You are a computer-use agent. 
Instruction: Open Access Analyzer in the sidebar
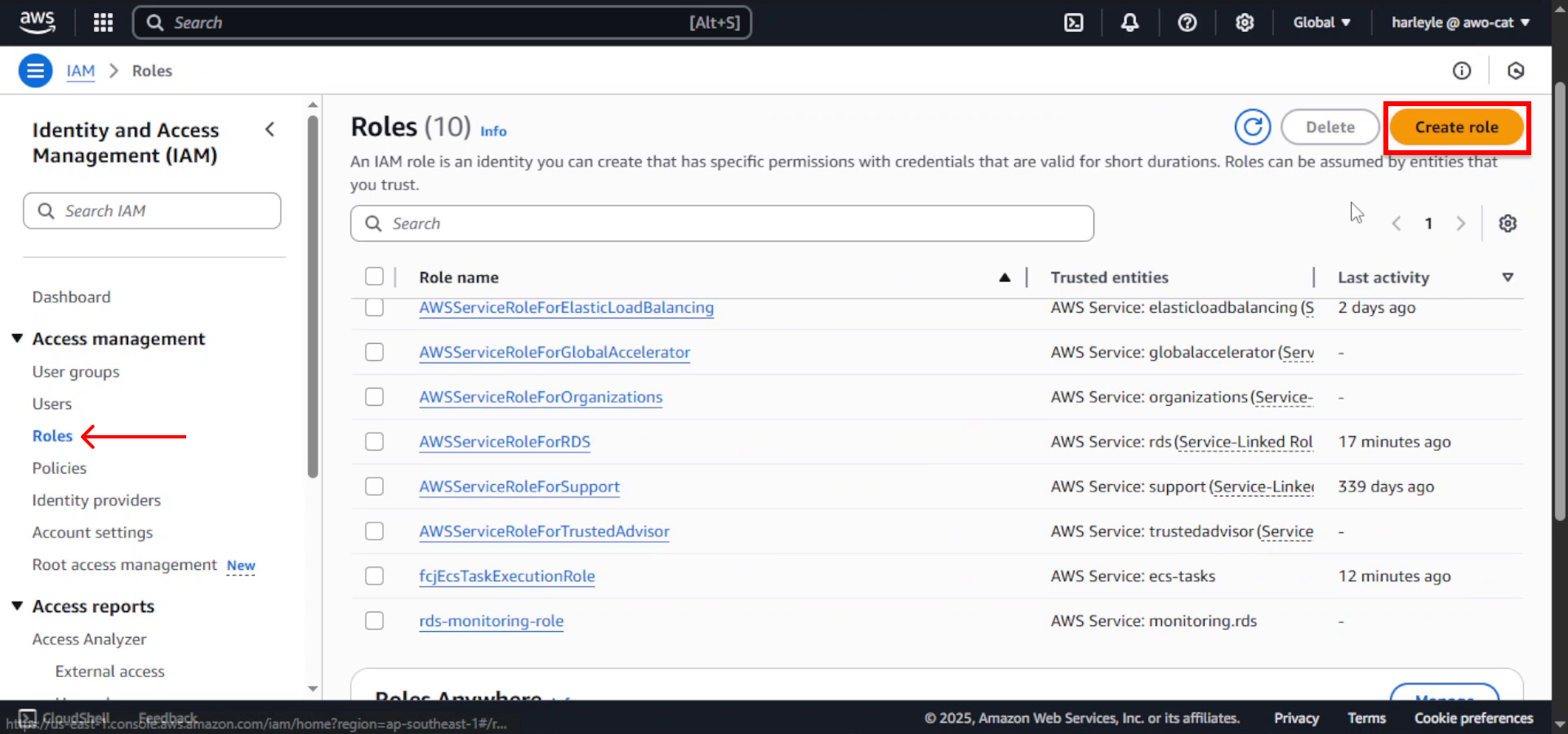[89, 639]
